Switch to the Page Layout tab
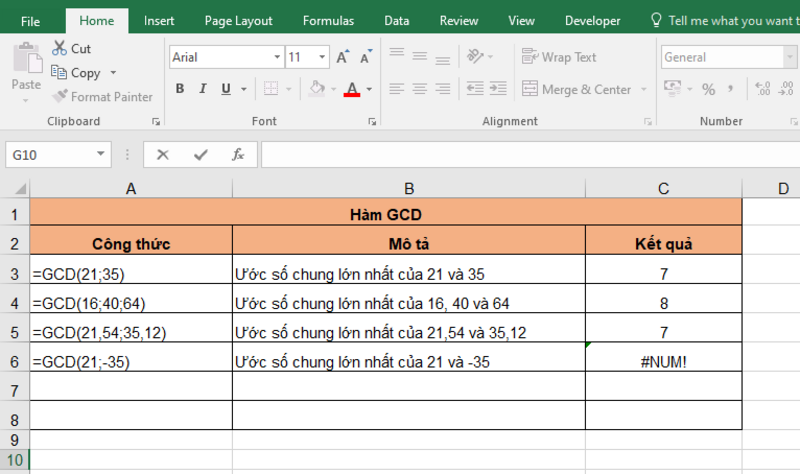This screenshot has height=474, width=800. (x=238, y=21)
